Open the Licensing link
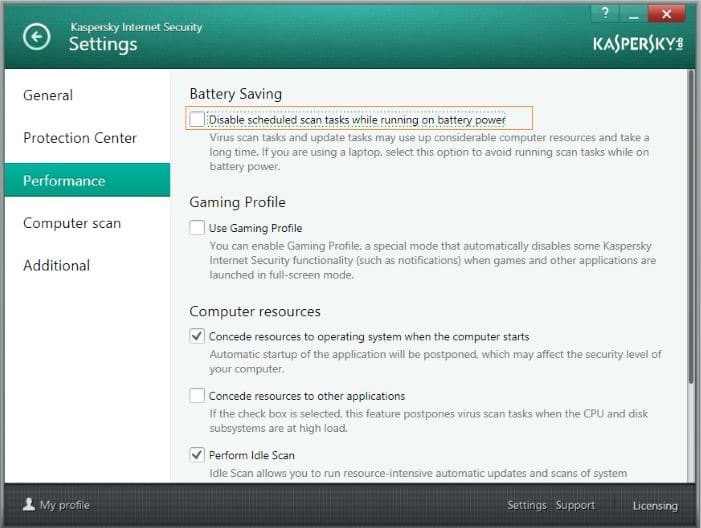The width and height of the screenshot is (701, 528). coord(655,506)
